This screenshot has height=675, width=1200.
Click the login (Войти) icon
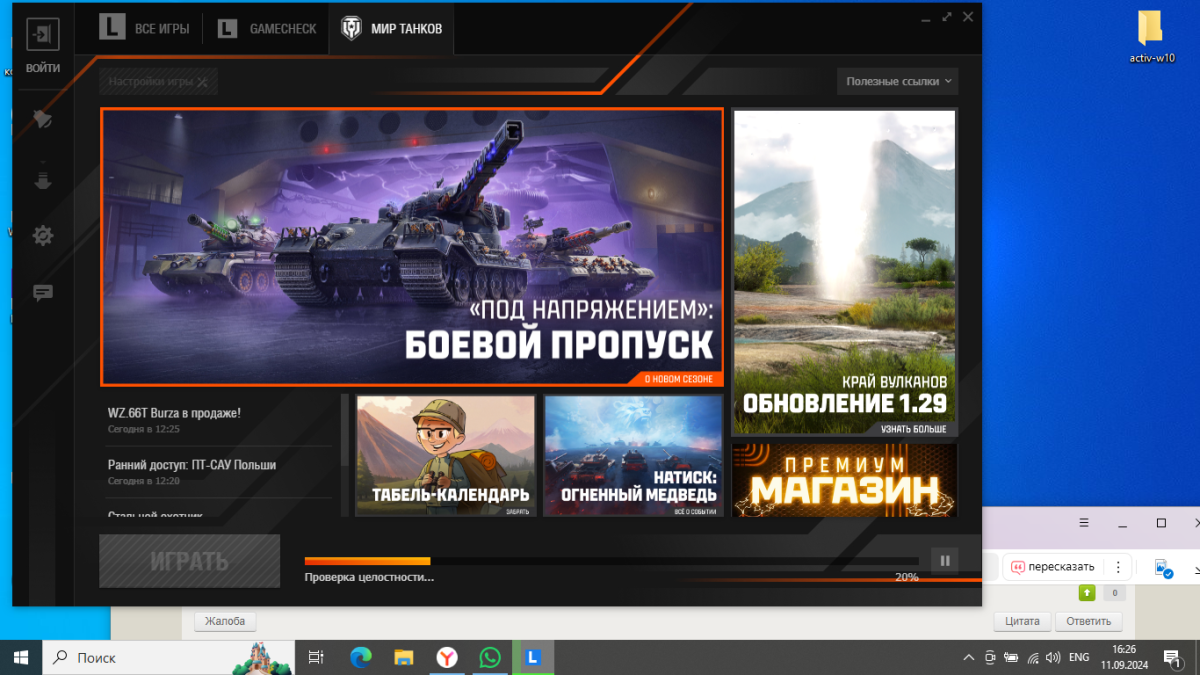point(43,35)
